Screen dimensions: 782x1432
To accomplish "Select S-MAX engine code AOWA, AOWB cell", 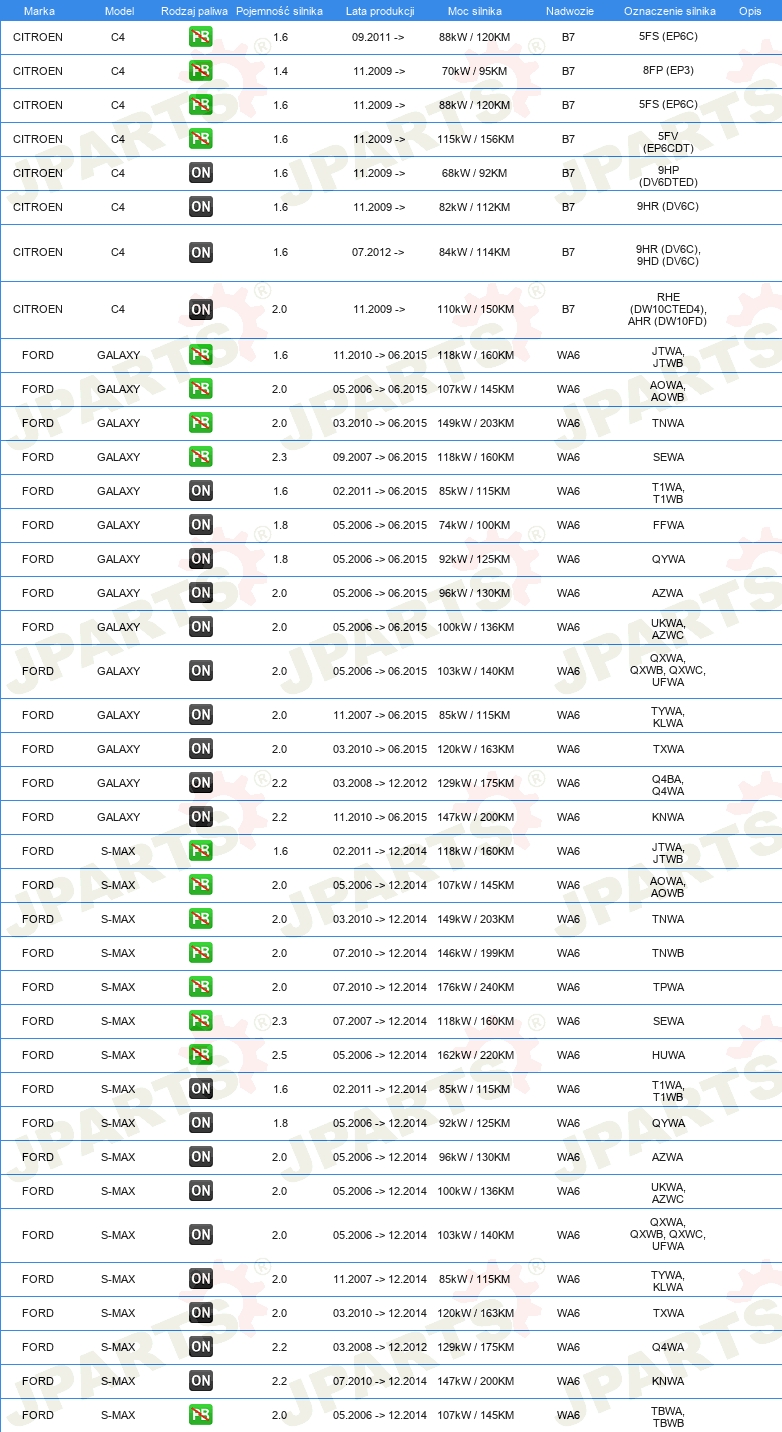I will click(x=668, y=887).
